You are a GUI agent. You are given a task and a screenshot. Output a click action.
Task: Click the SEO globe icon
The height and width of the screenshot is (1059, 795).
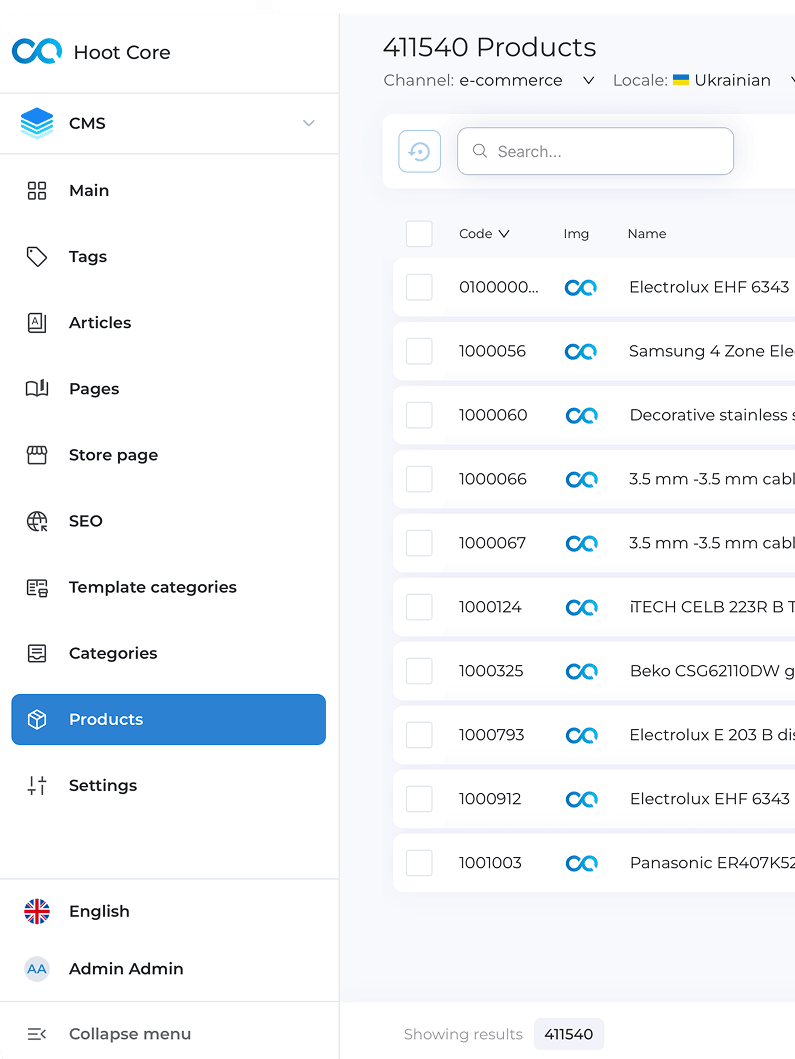point(36,521)
